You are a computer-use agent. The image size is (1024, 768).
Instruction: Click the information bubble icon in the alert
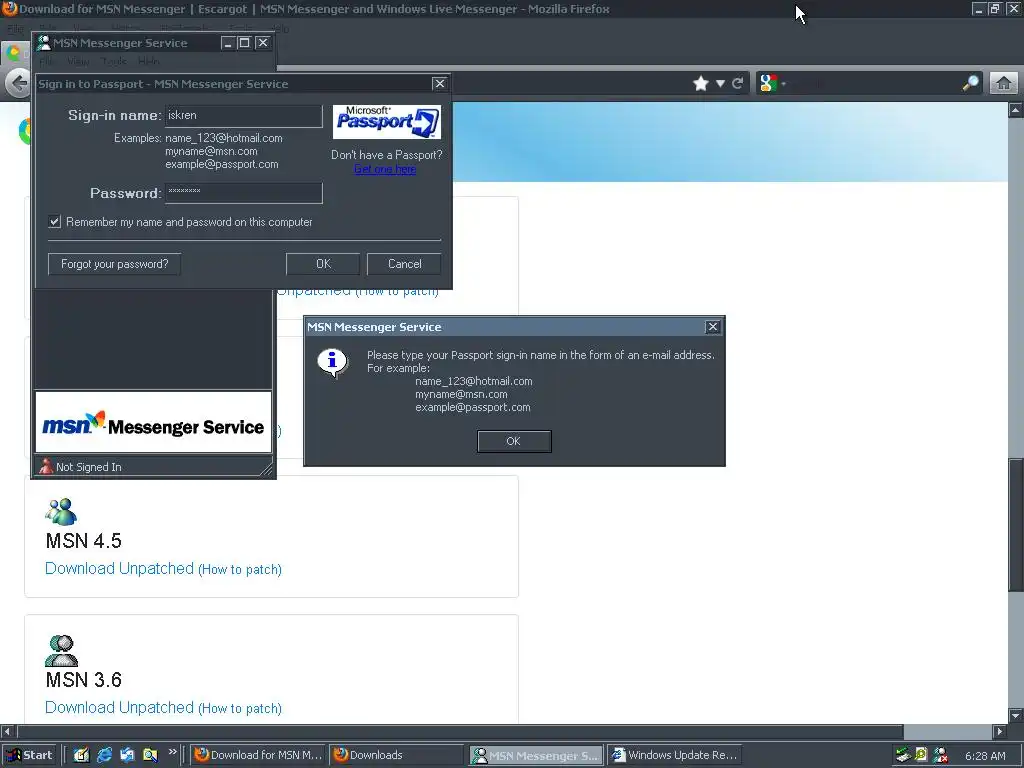tap(332, 362)
